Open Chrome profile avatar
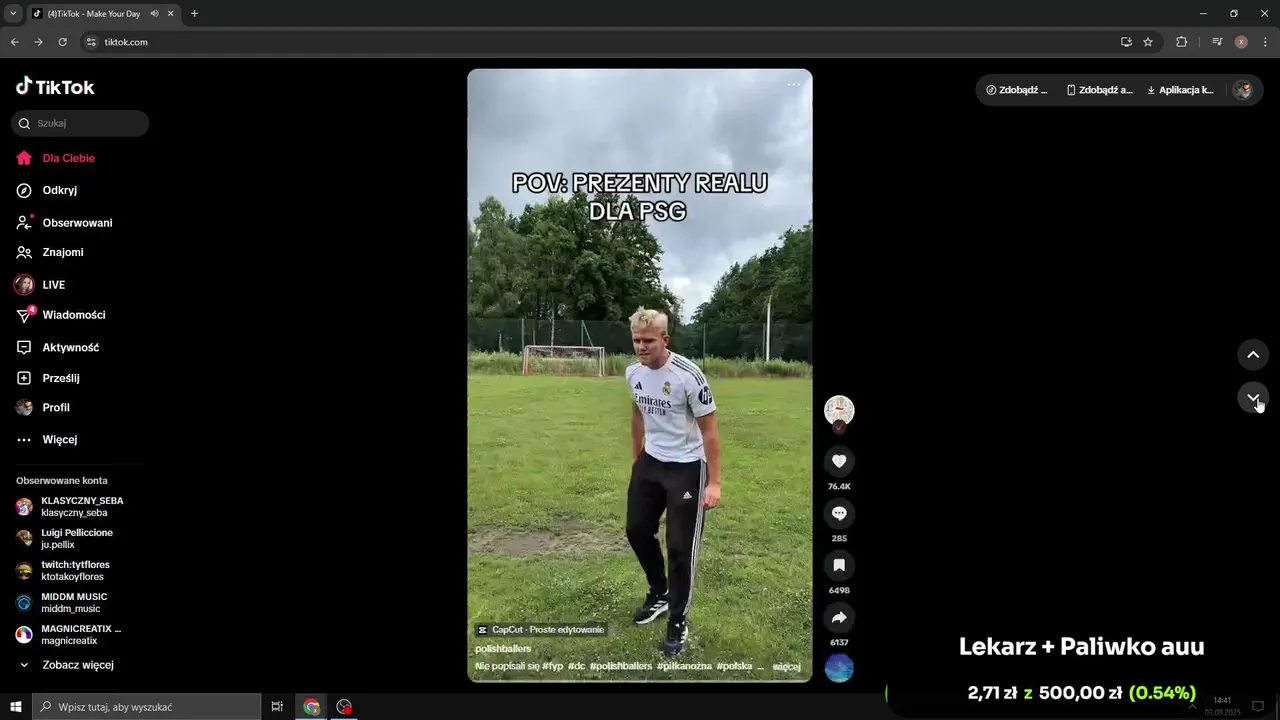Screen dimensions: 1280x720 coord(1241,42)
